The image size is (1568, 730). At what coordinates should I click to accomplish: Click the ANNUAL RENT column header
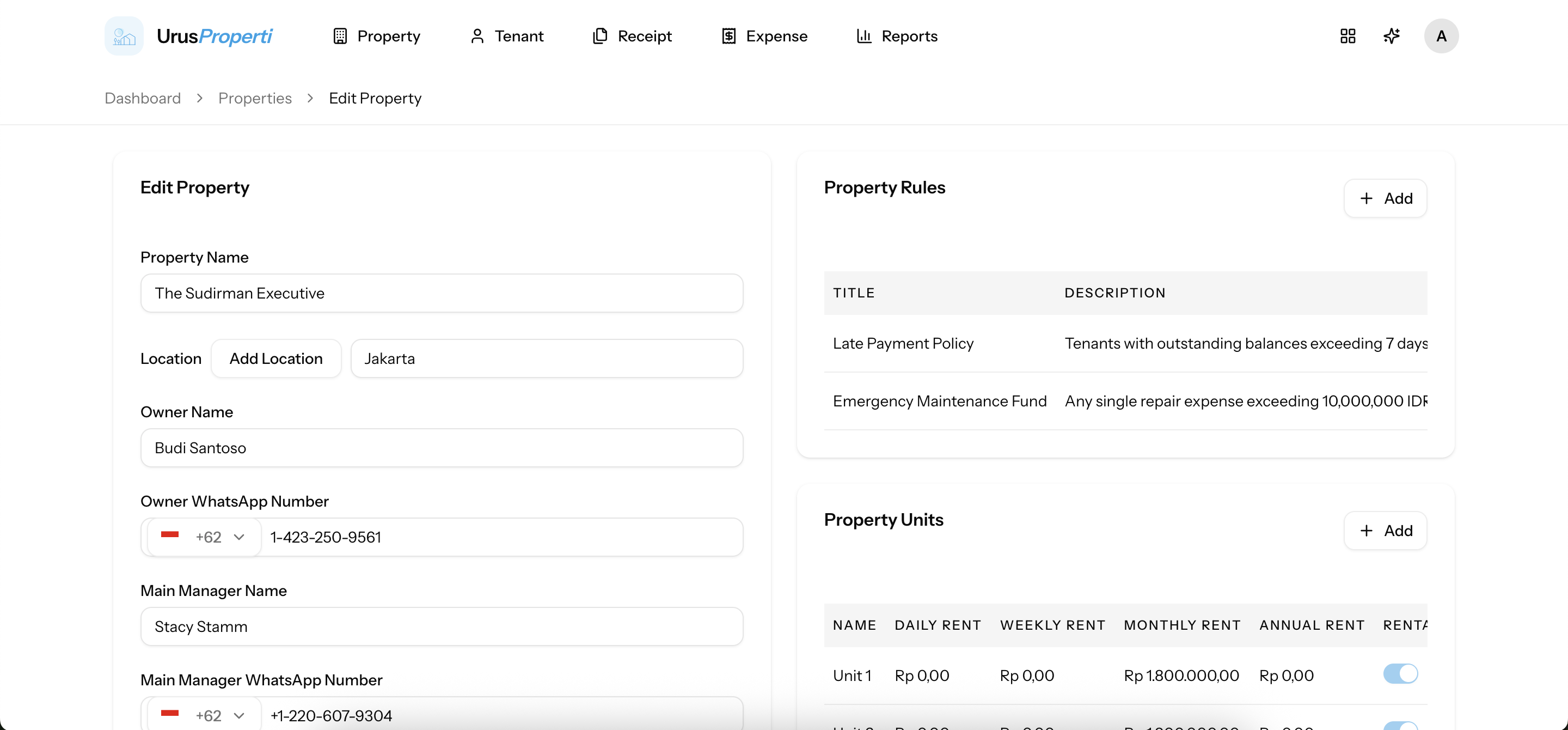[1311, 625]
